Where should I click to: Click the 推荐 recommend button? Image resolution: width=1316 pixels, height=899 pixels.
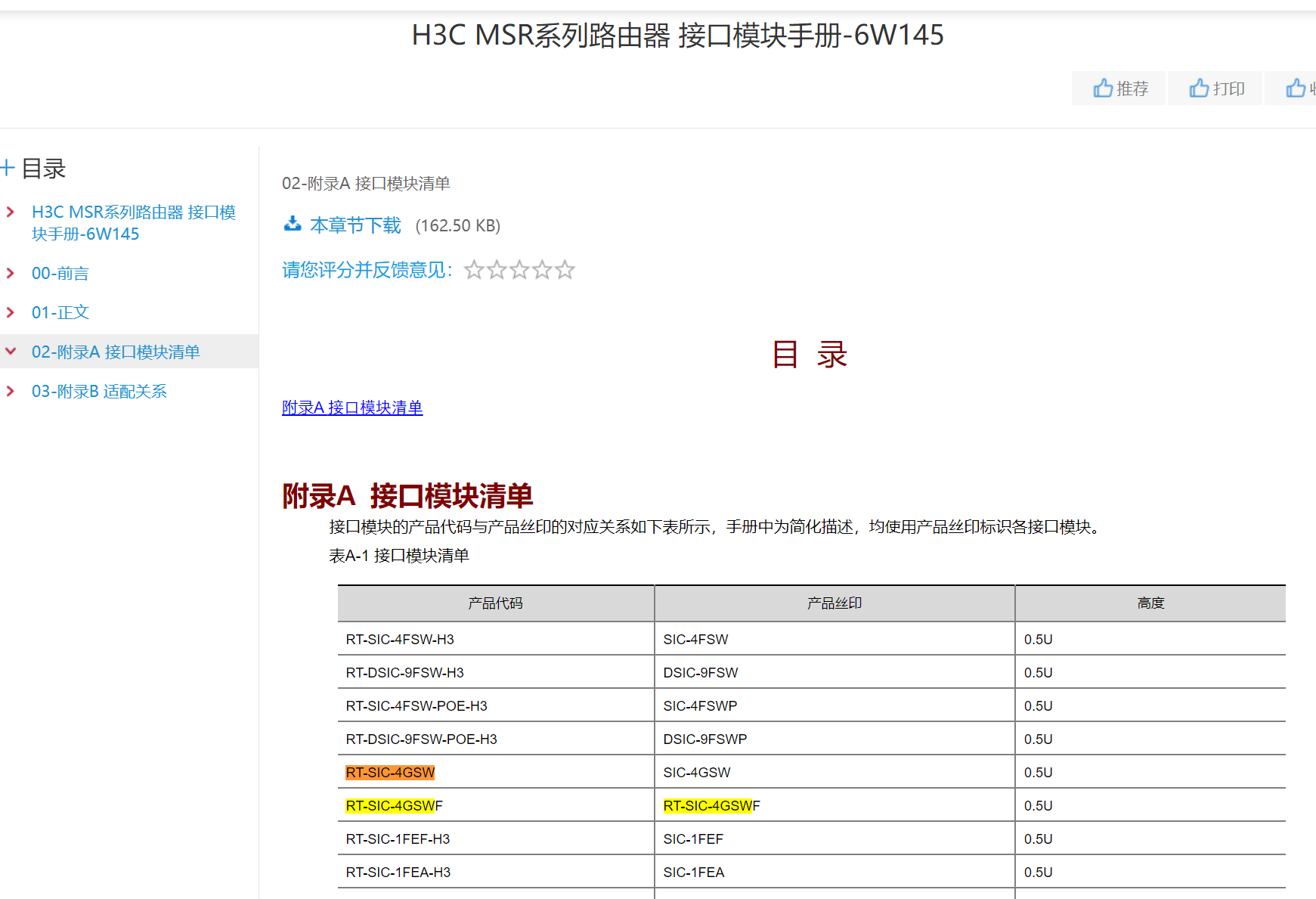[1119, 88]
